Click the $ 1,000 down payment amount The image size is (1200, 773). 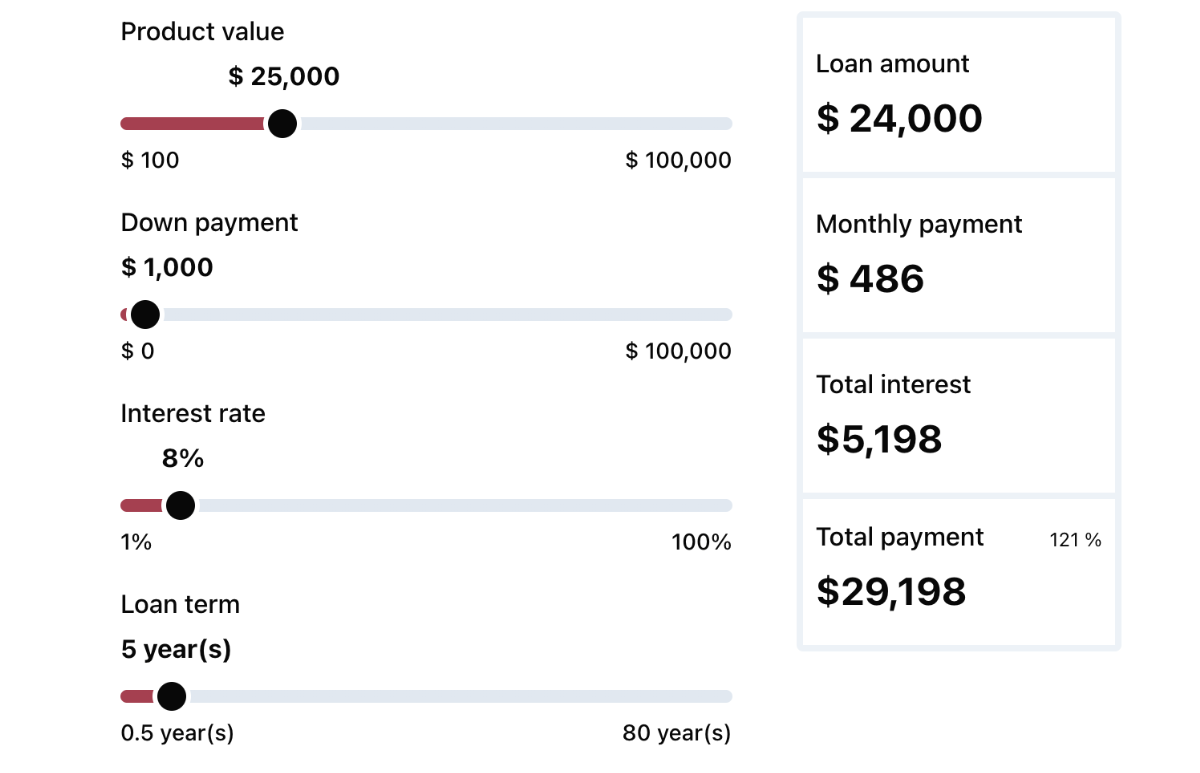point(167,268)
